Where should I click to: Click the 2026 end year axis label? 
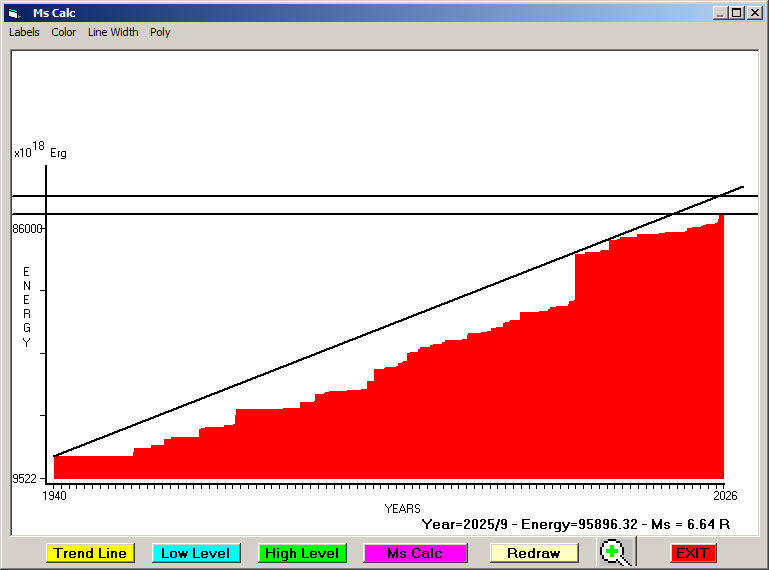click(x=722, y=495)
